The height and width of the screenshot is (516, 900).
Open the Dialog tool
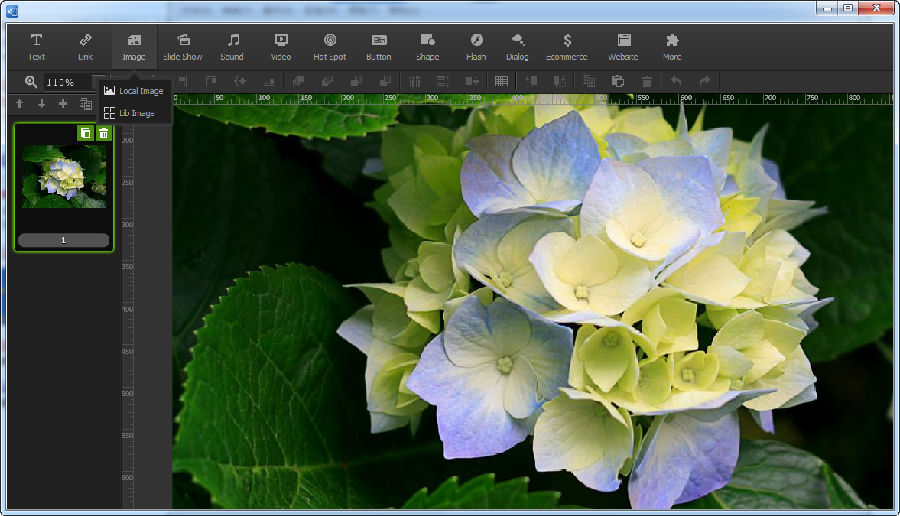click(518, 46)
